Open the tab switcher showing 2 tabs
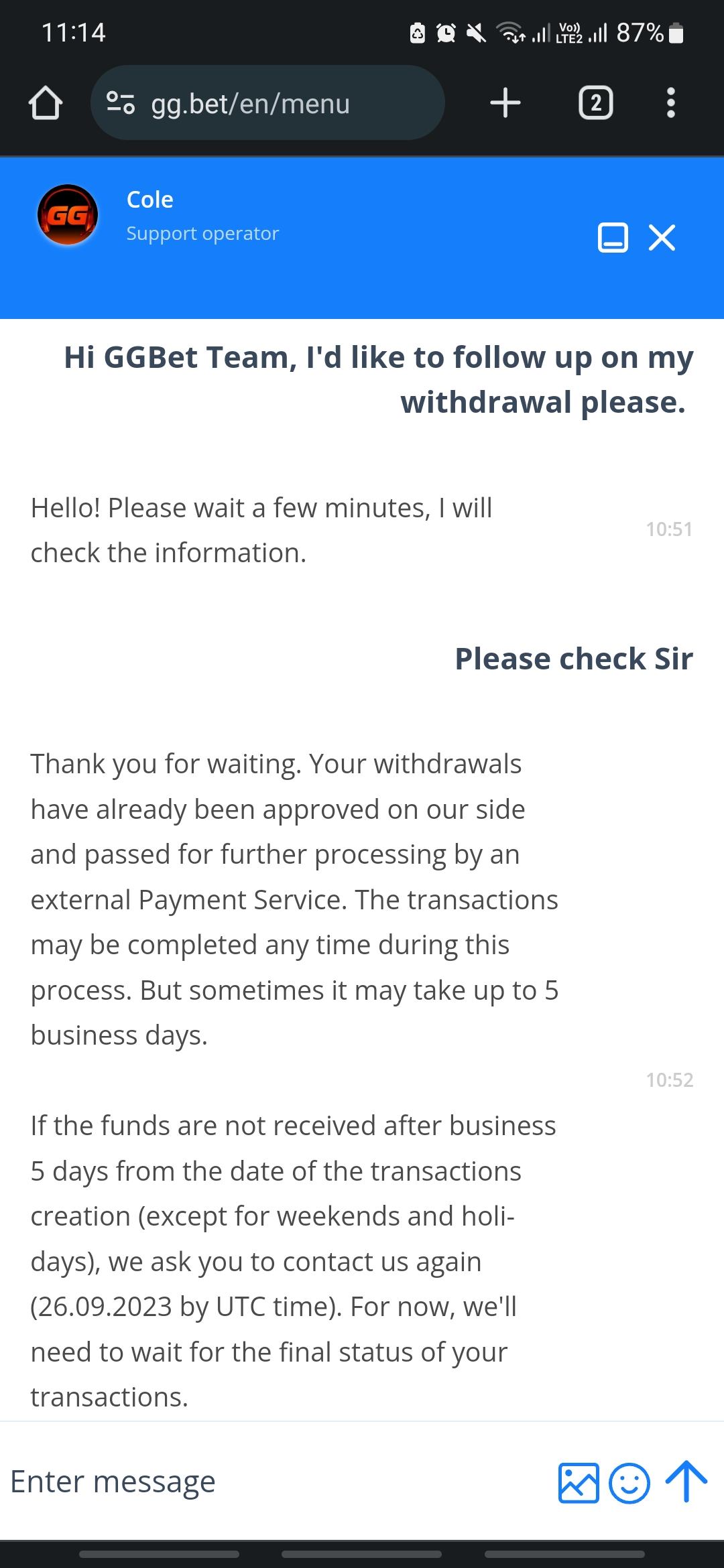 595,103
